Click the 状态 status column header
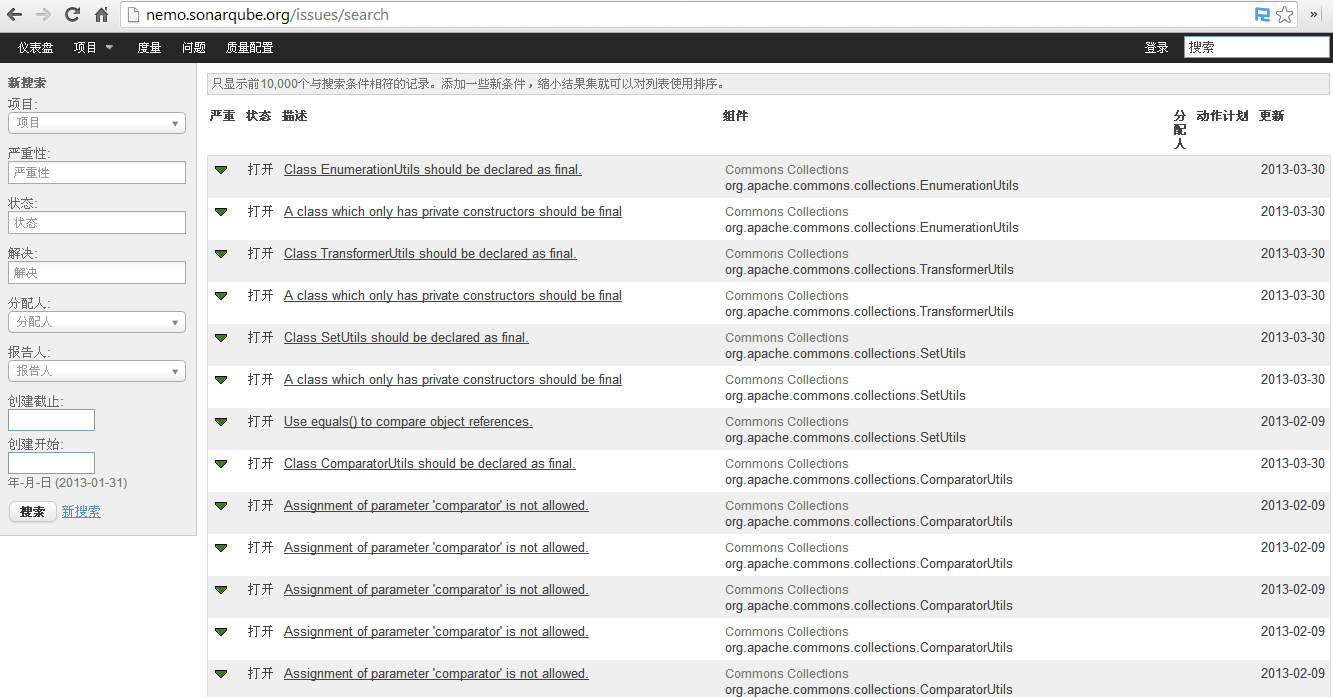This screenshot has height=697, width=1333. coord(258,116)
